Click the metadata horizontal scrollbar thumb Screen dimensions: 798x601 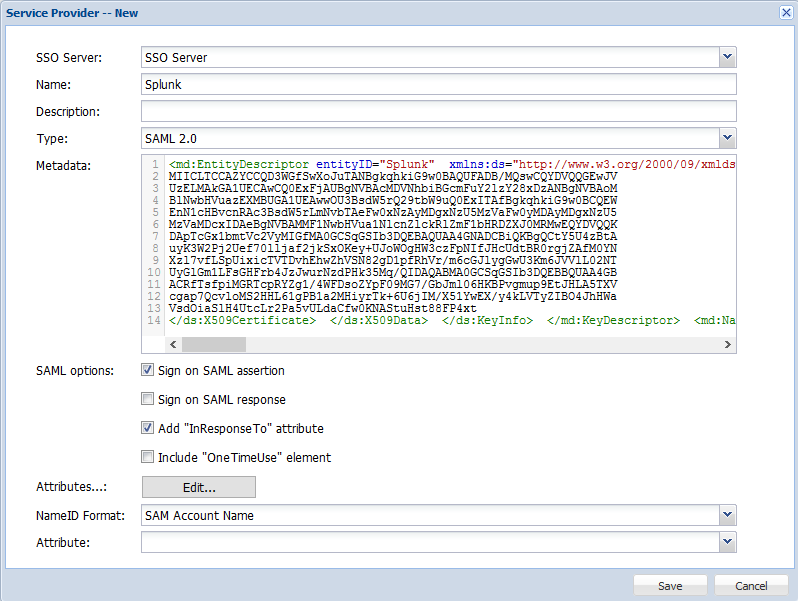tap(213, 344)
